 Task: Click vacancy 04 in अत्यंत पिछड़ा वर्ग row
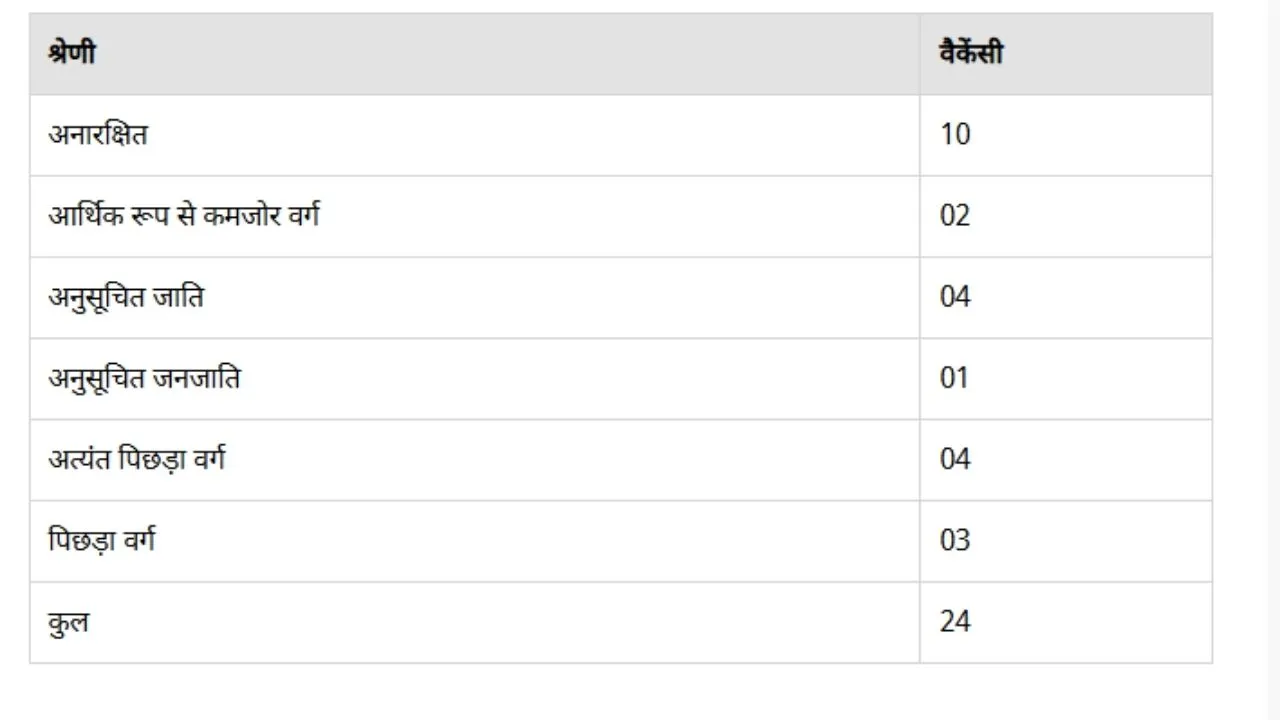click(955, 459)
